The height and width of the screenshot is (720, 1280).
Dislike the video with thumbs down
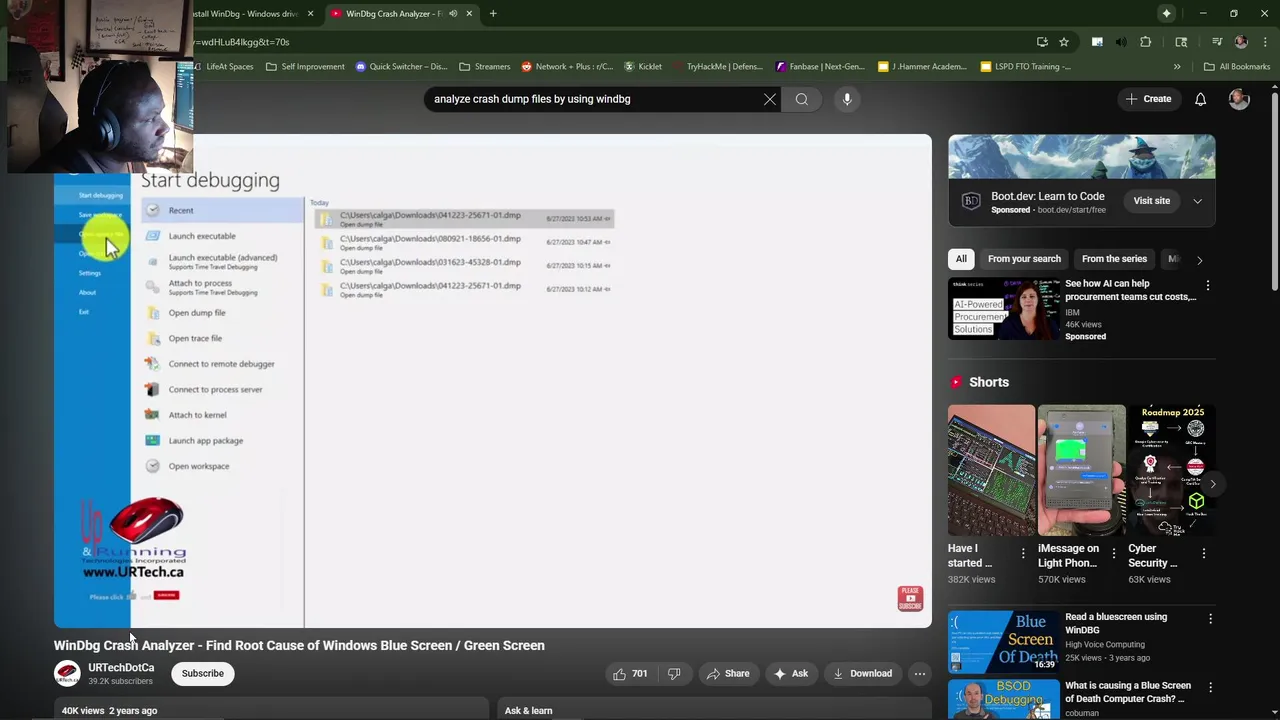[674, 674]
